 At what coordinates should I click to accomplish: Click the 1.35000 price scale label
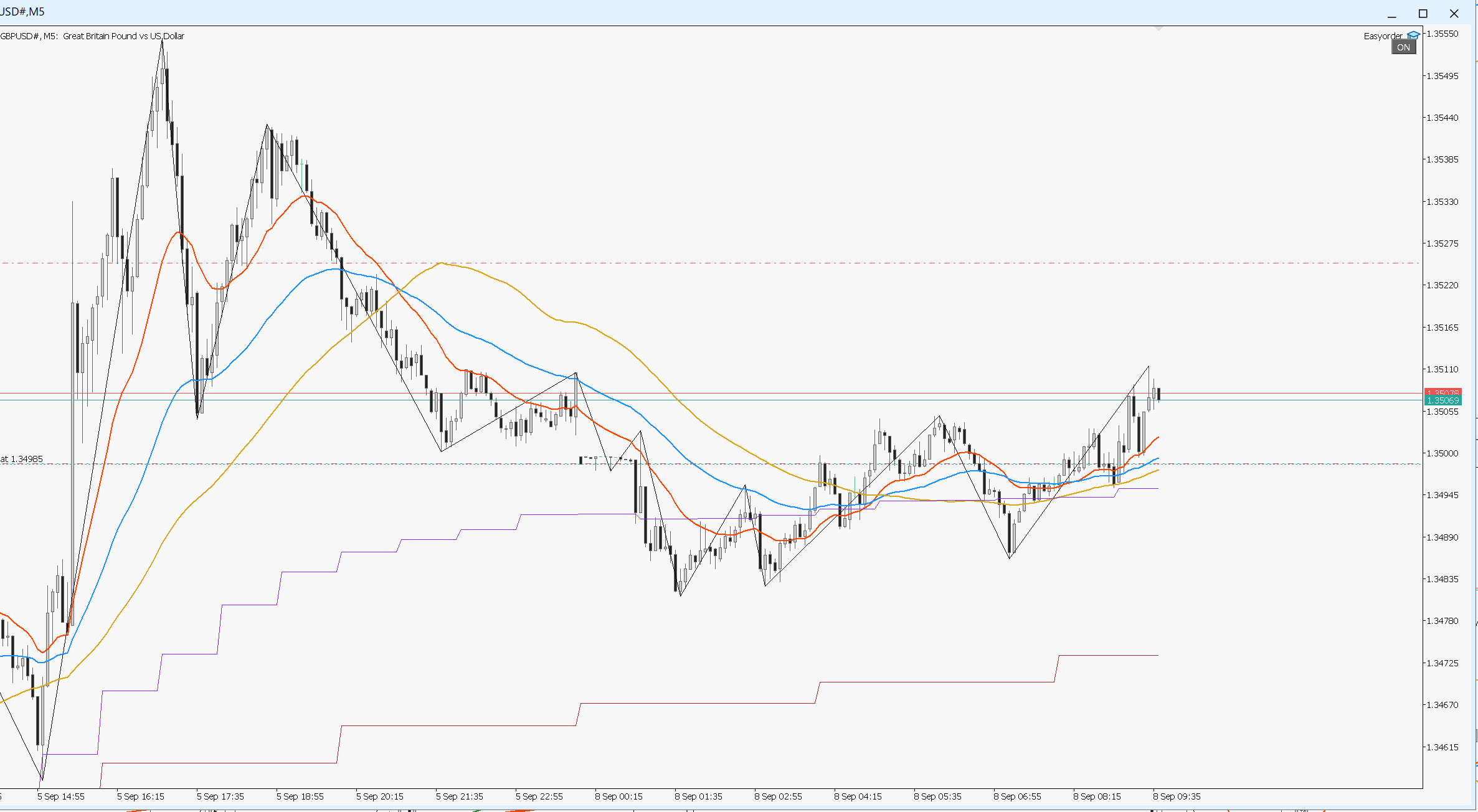(1442, 453)
